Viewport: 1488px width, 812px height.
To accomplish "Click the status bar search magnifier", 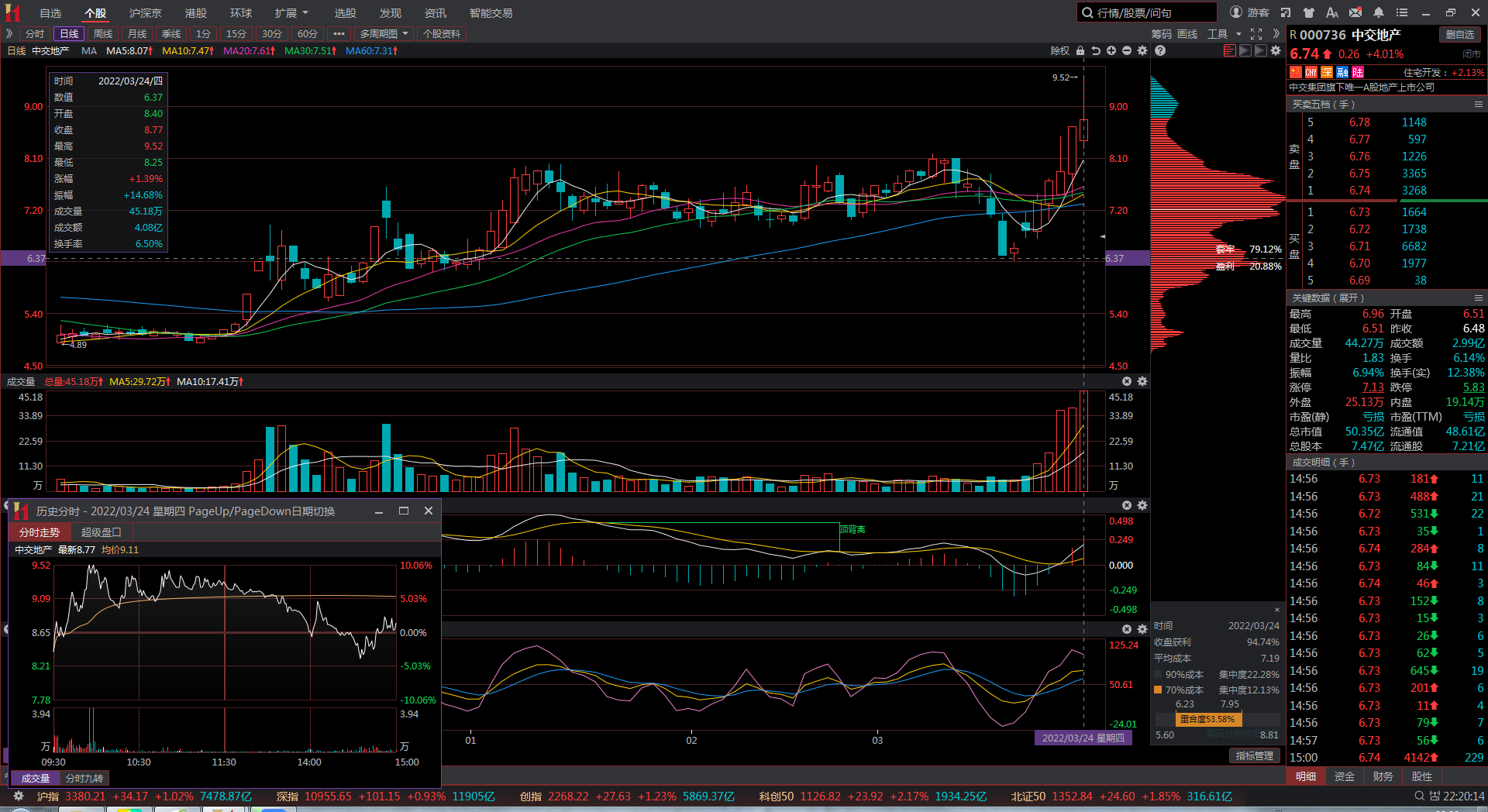I will tap(1420, 796).
